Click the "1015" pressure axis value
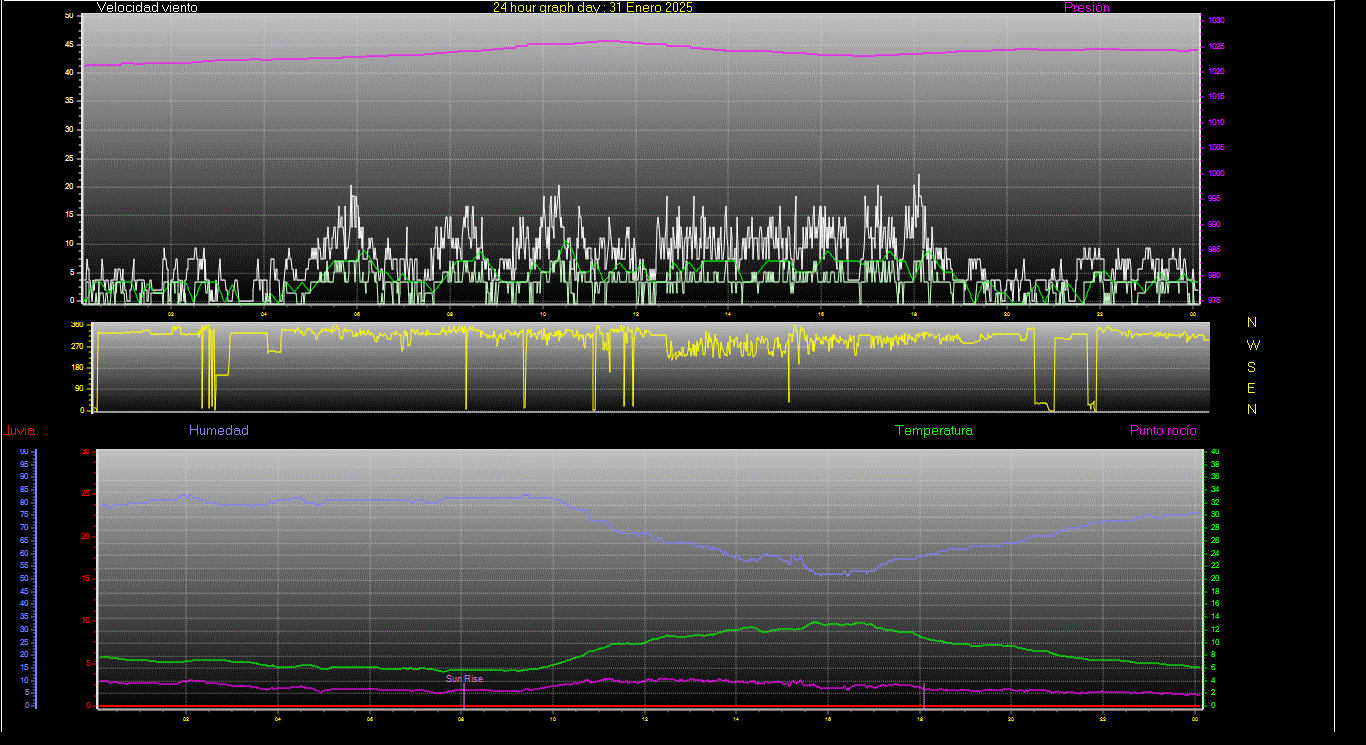The height and width of the screenshot is (745, 1366). coord(1215,97)
